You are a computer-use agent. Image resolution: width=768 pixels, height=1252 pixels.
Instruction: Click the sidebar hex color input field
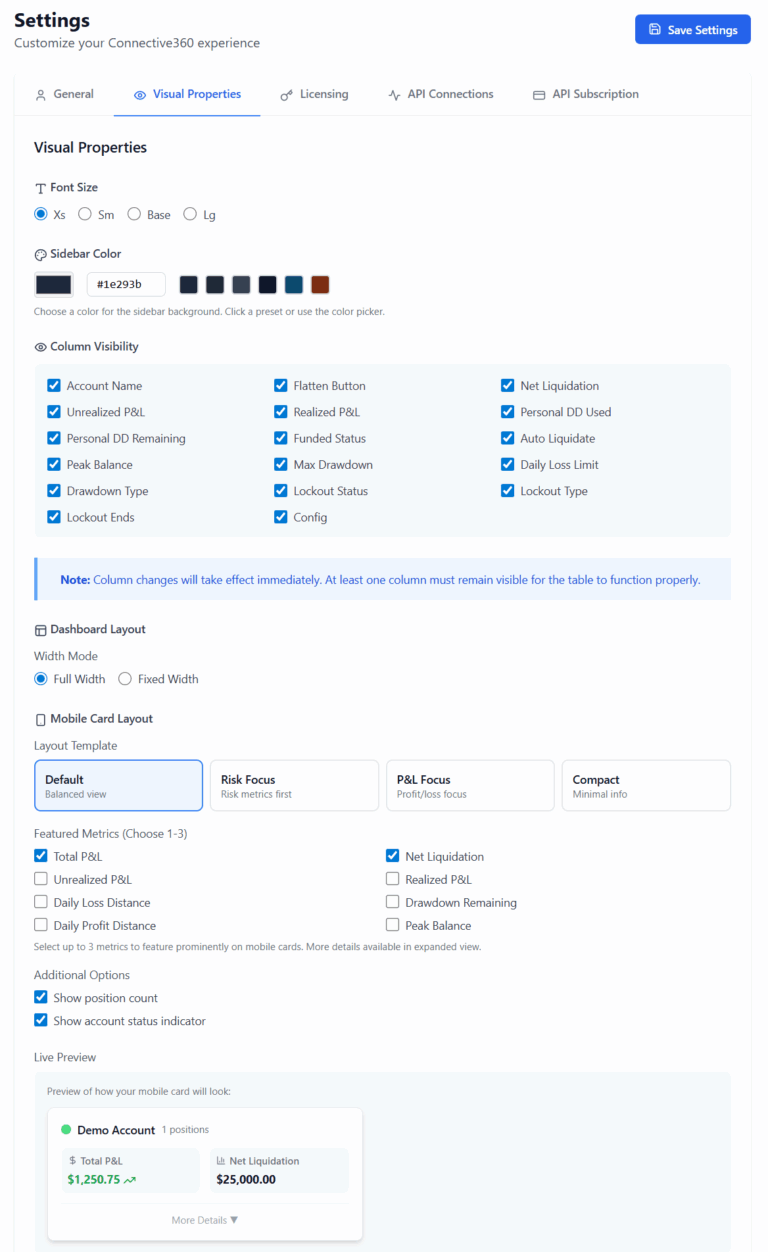tap(126, 284)
